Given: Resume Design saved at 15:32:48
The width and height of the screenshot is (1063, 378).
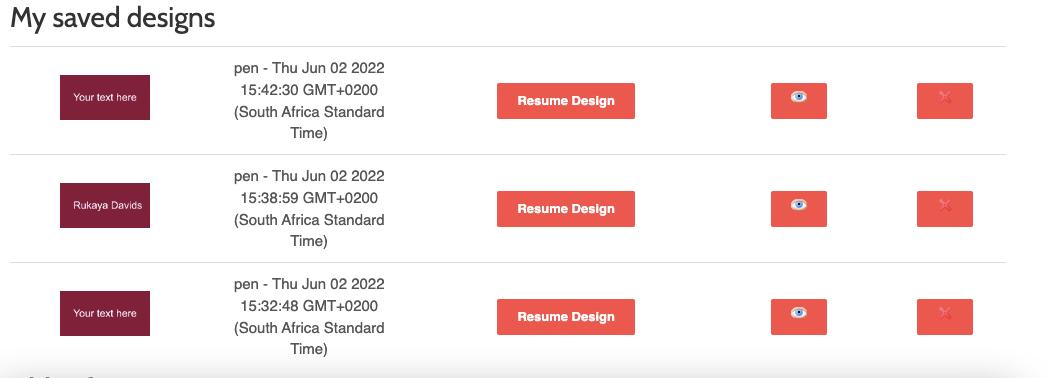Looking at the screenshot, I should [566, 317].
